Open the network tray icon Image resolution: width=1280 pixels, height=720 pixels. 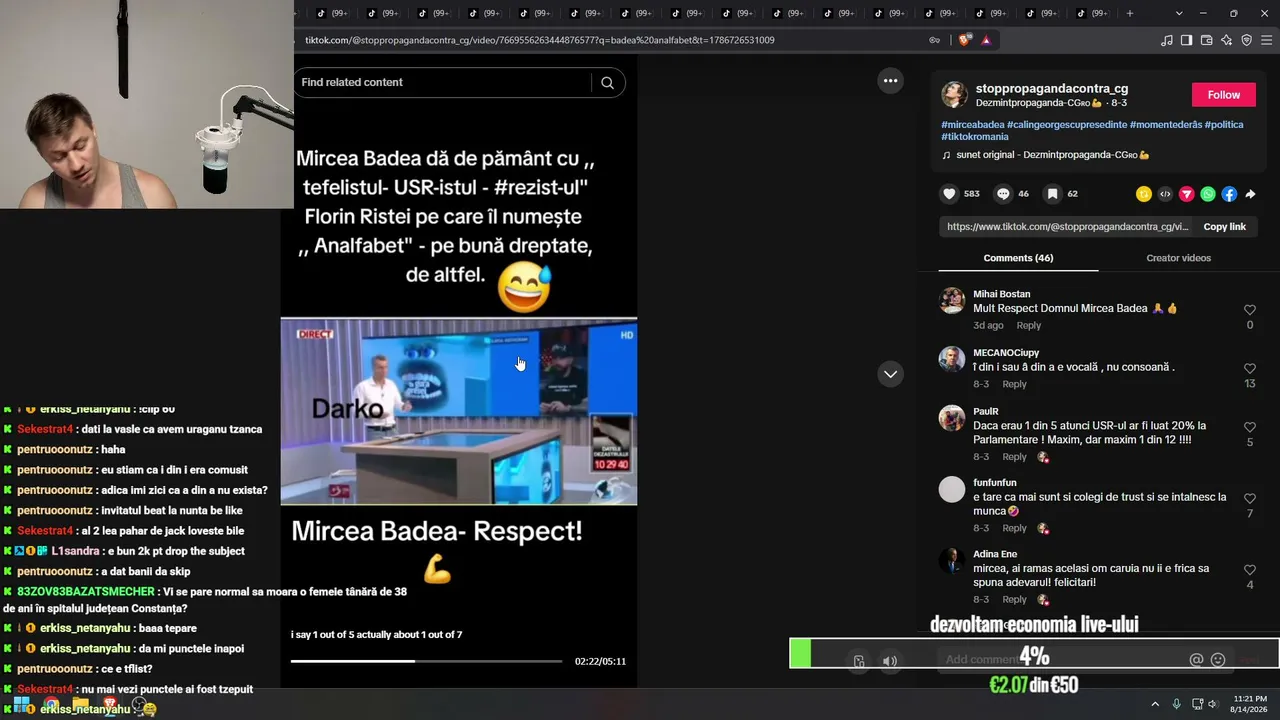tap(1195, 704)
